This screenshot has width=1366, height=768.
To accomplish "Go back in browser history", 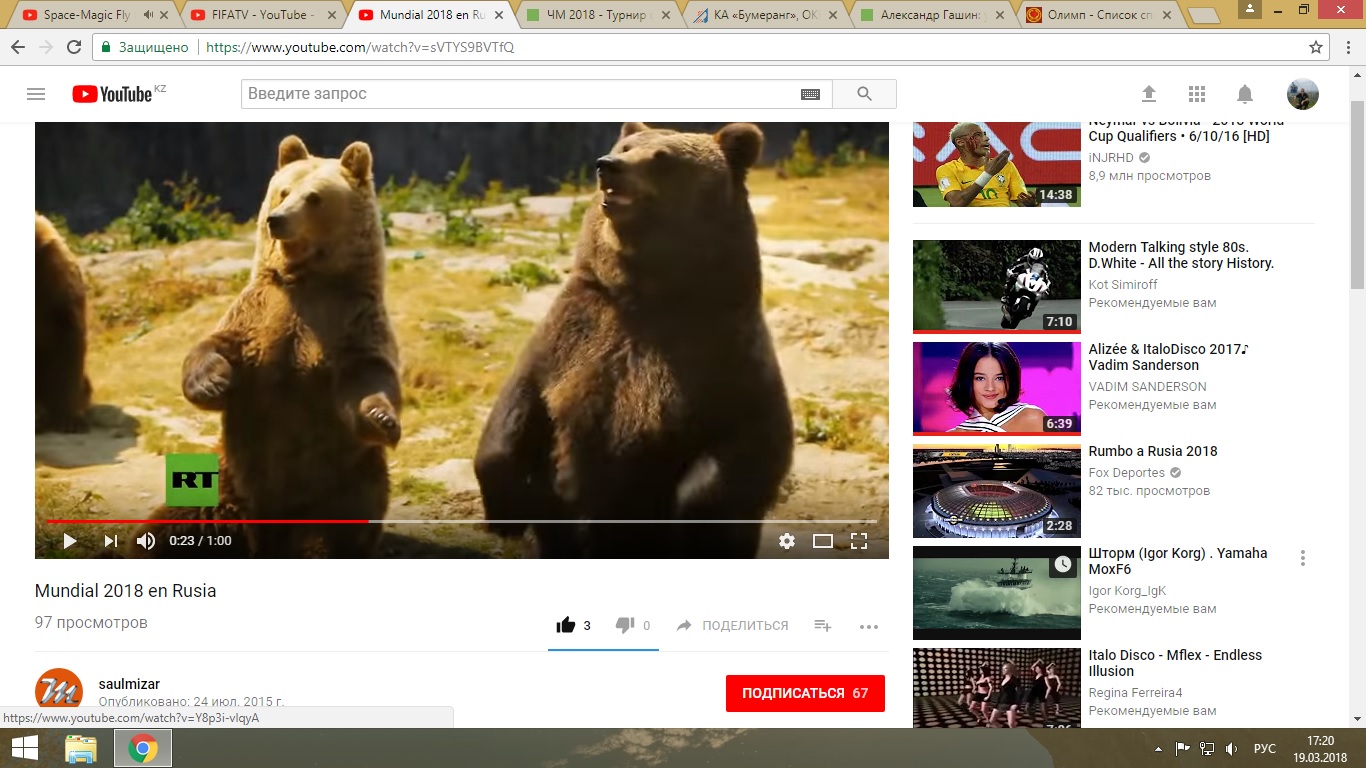I will [18, 47].
